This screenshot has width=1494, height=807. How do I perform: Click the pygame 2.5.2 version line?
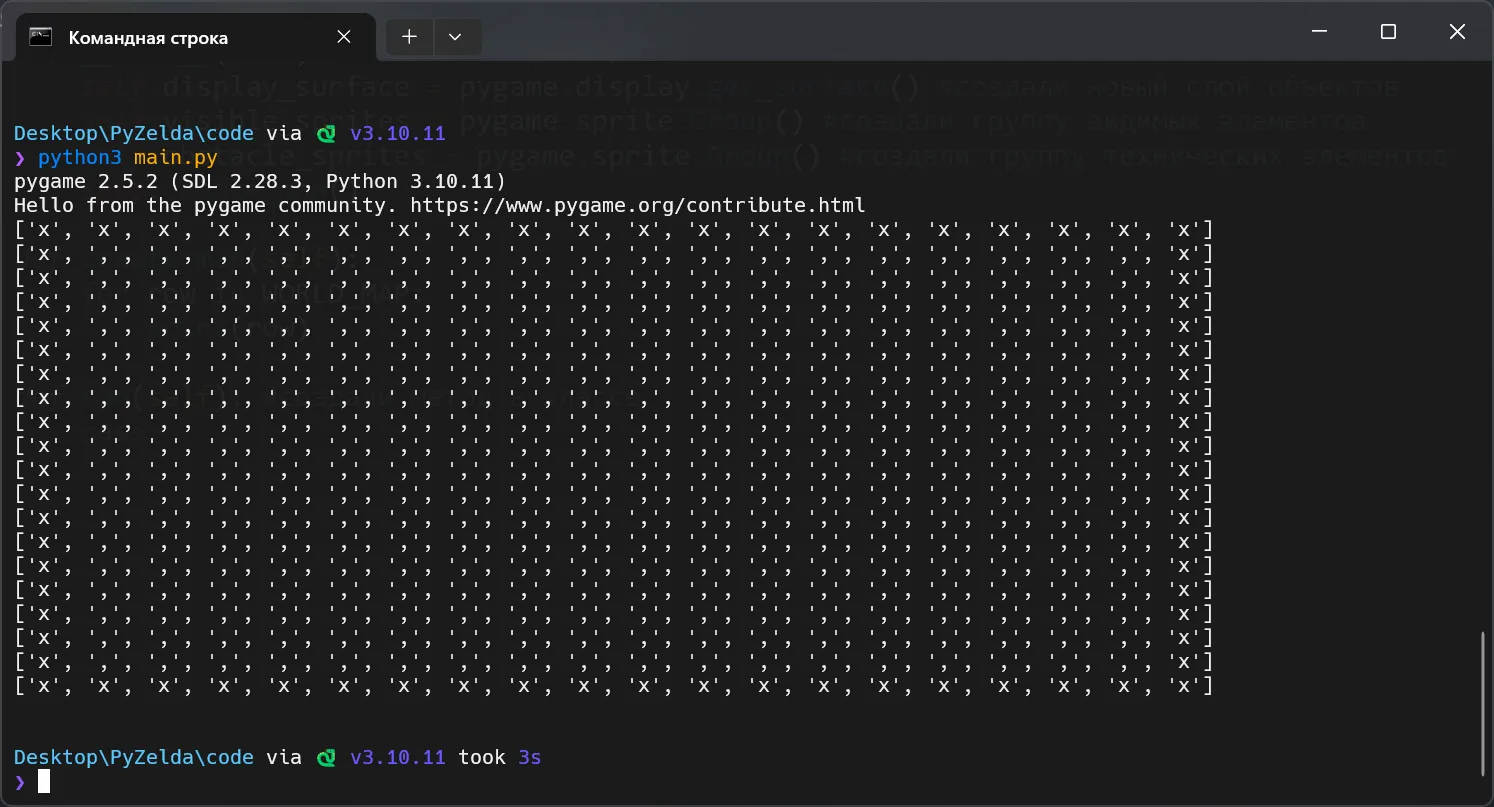[x=260, y=182]
